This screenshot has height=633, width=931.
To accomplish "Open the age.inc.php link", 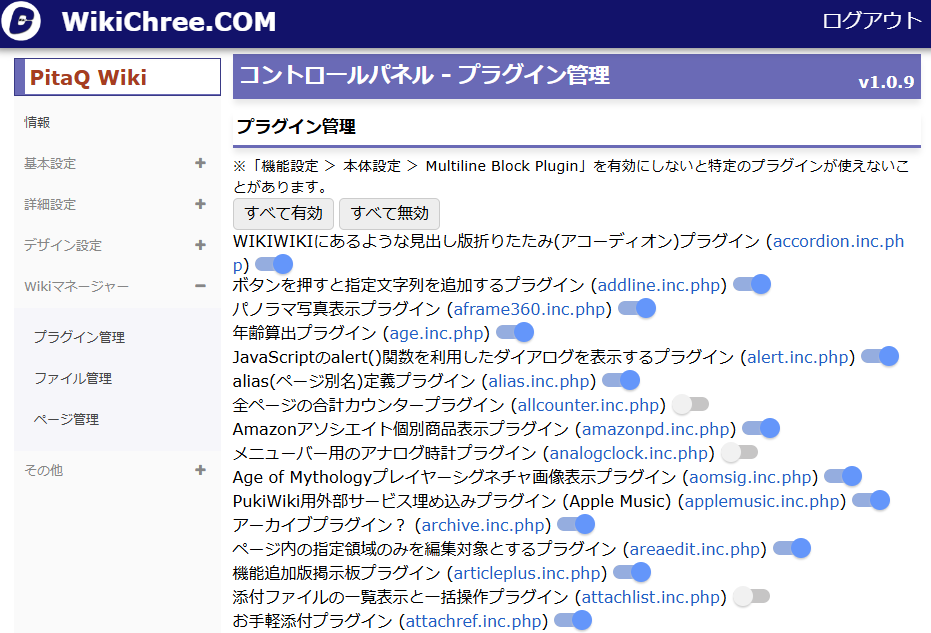I will pyautogui.click(x=436, y=333).
